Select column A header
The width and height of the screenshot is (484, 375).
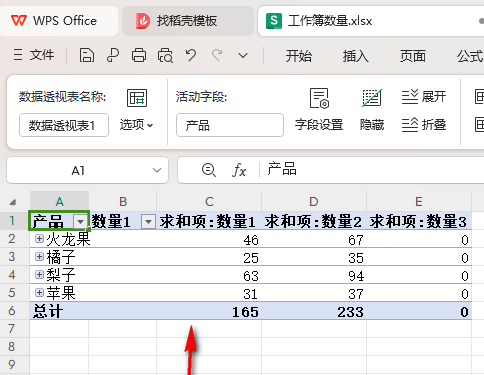point(59,201)
